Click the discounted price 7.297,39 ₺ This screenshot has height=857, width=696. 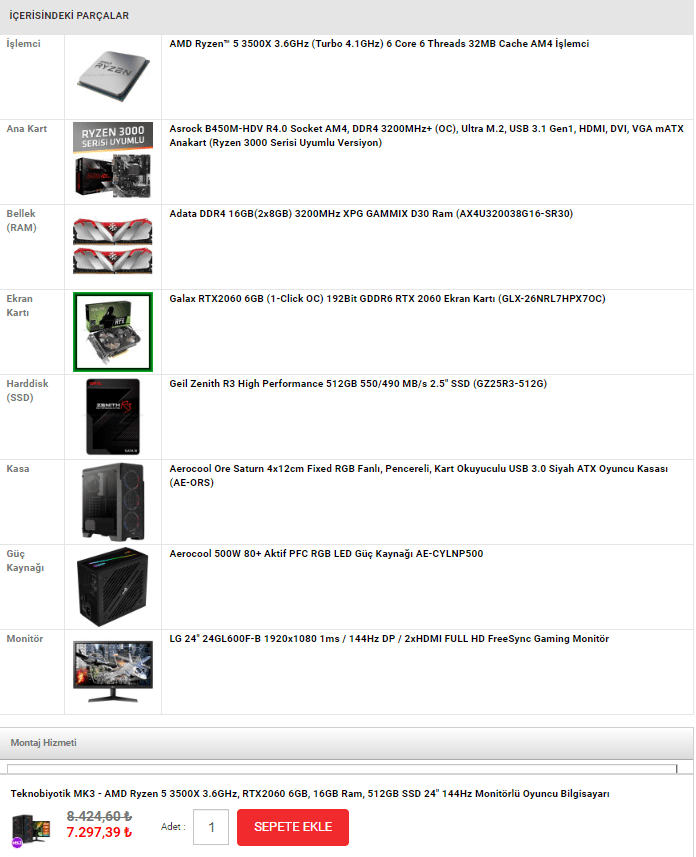tap(99, 832)
